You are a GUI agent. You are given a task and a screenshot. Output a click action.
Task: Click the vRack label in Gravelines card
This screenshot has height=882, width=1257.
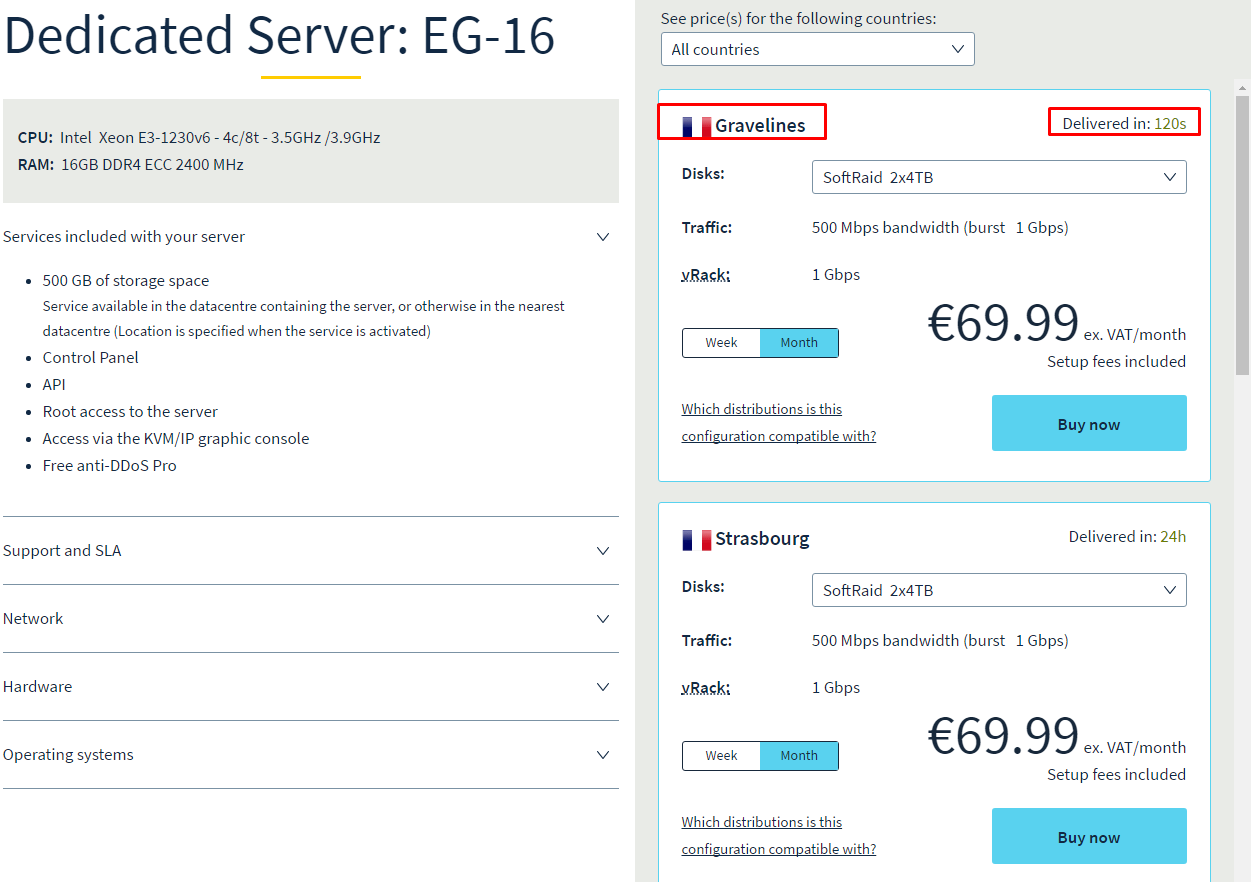point(706,275)
